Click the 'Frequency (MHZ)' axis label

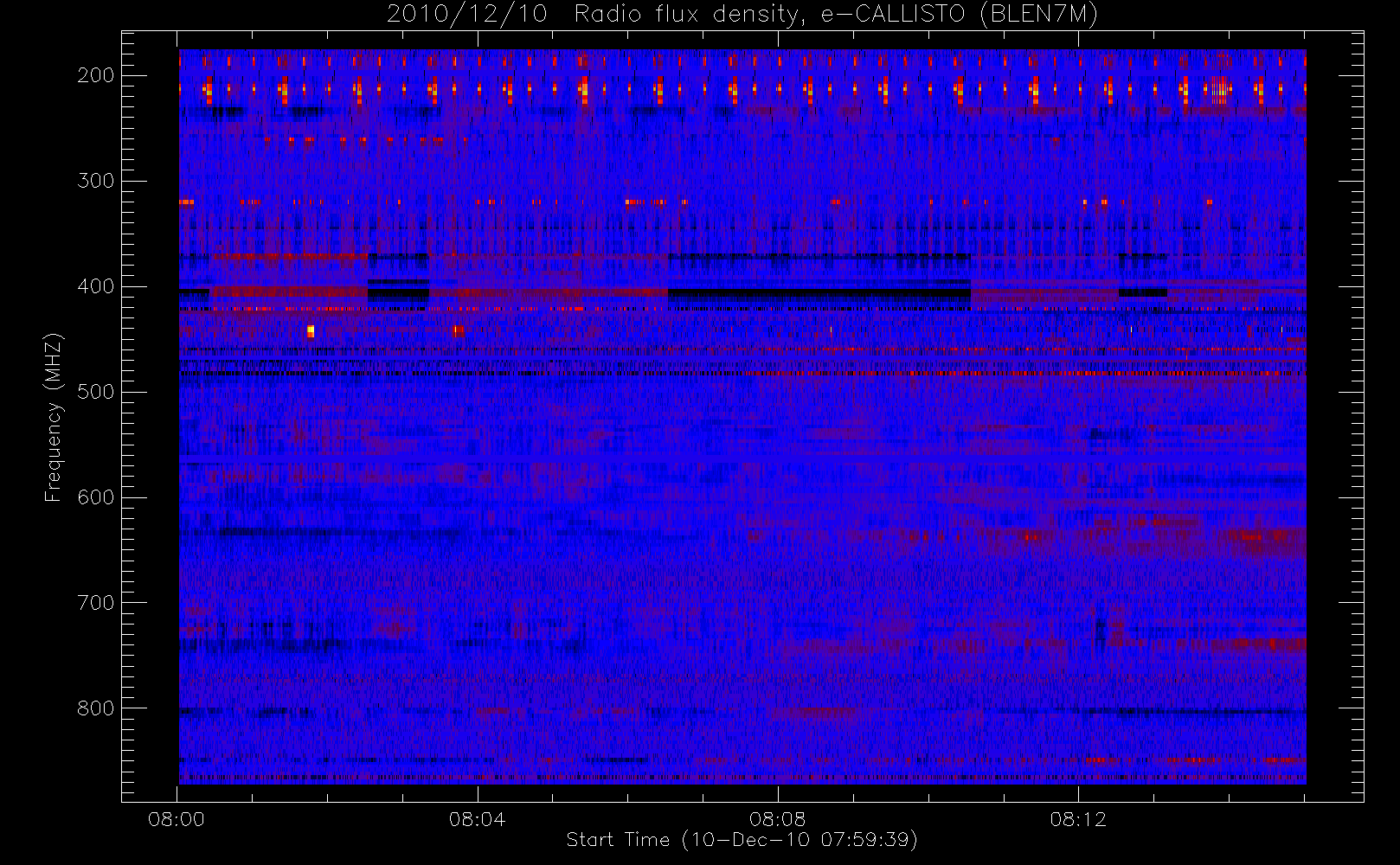54,417
